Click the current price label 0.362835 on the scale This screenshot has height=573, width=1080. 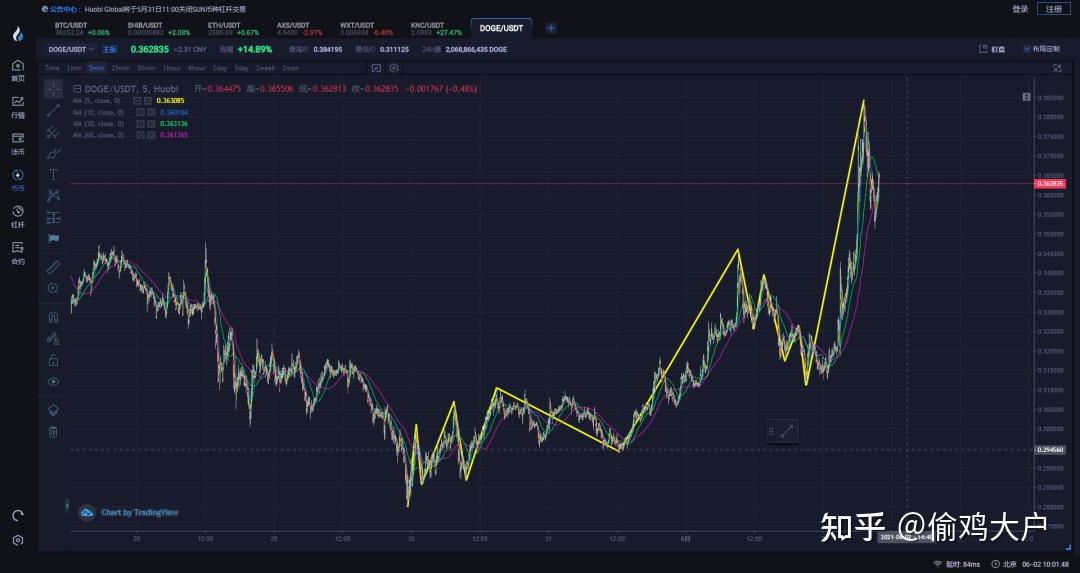tap(1050, 184)
